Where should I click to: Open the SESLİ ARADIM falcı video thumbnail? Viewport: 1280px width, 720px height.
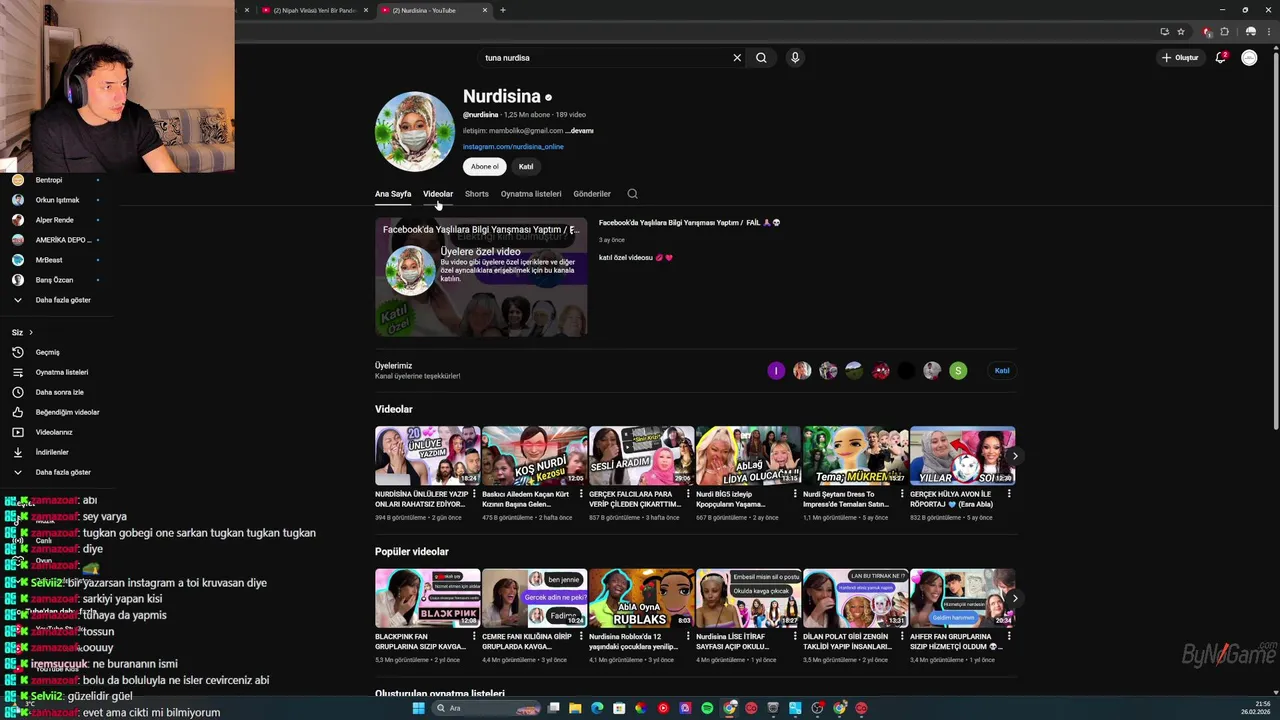tap(642, 456)
